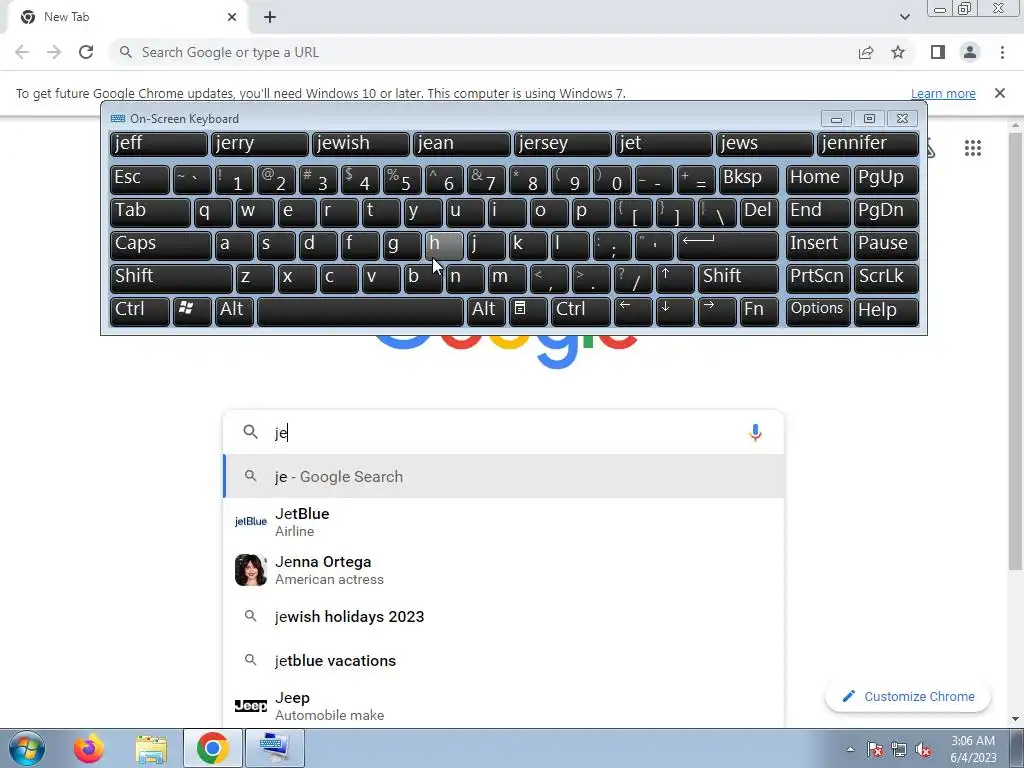Pick 'jeff' word prediction on keyboard
The image size is (1024, 768).
[159, 144]
